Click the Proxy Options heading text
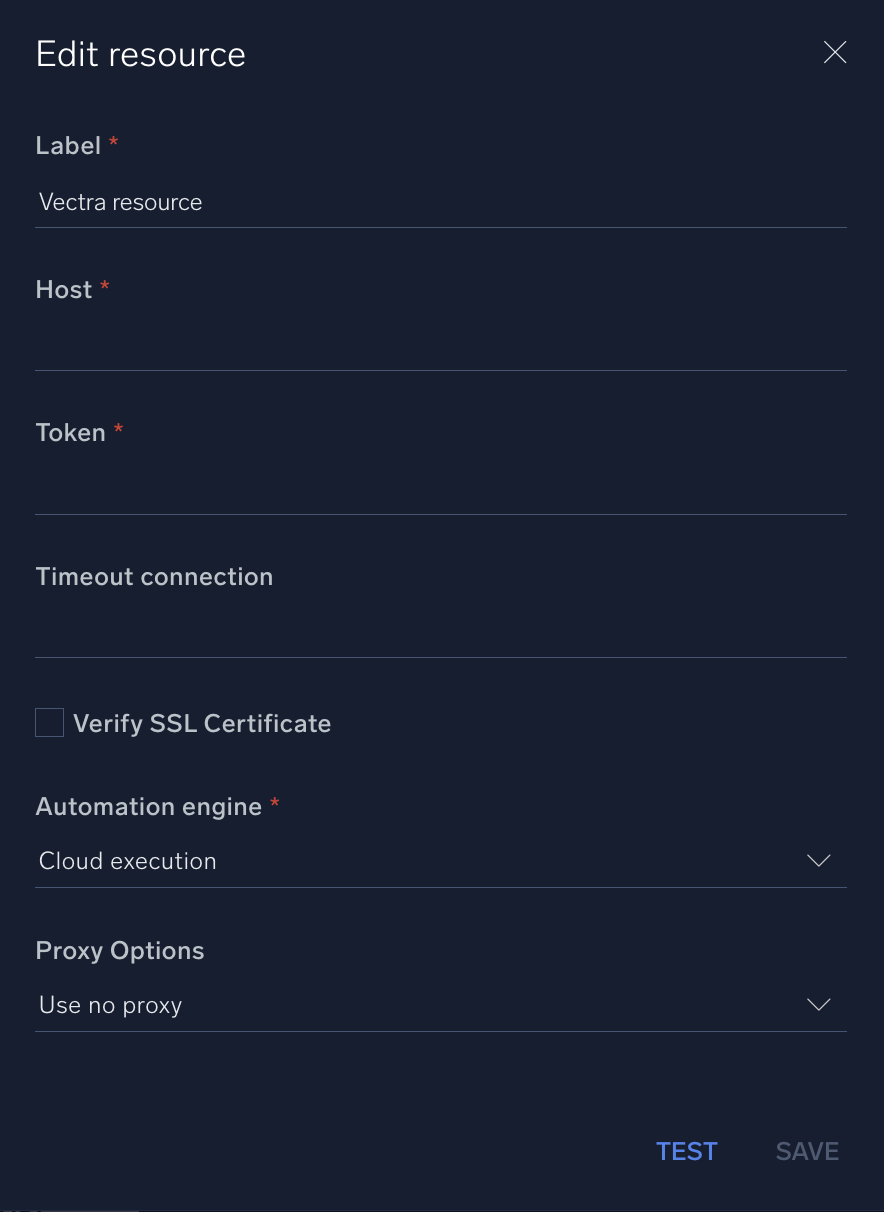 [120, 951]
